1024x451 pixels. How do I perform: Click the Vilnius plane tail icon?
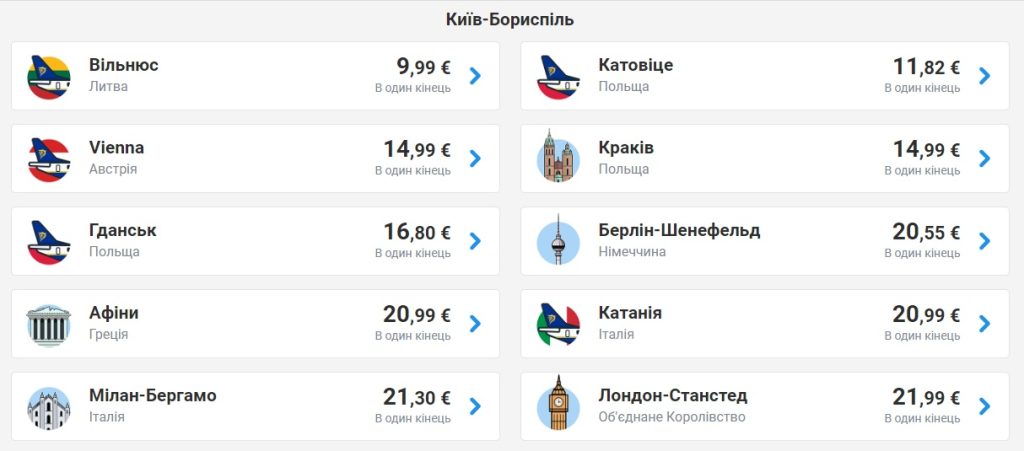pos(49,76)
